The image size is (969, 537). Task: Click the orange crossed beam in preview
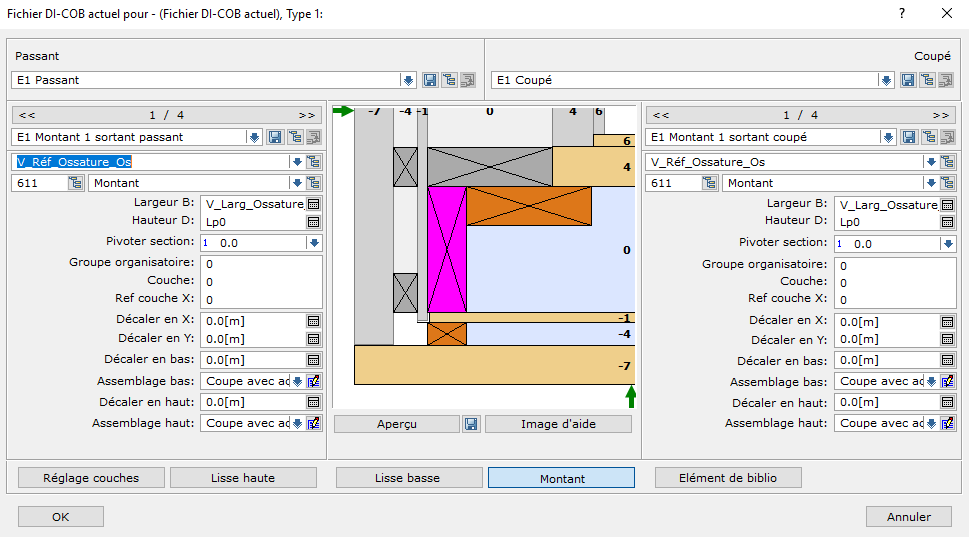529,206
